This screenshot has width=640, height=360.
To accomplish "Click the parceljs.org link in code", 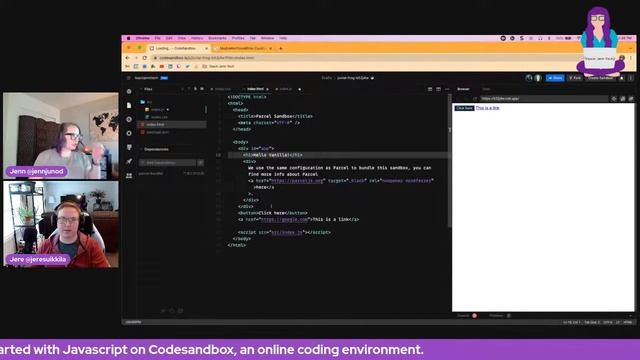I will coord(297,180).
